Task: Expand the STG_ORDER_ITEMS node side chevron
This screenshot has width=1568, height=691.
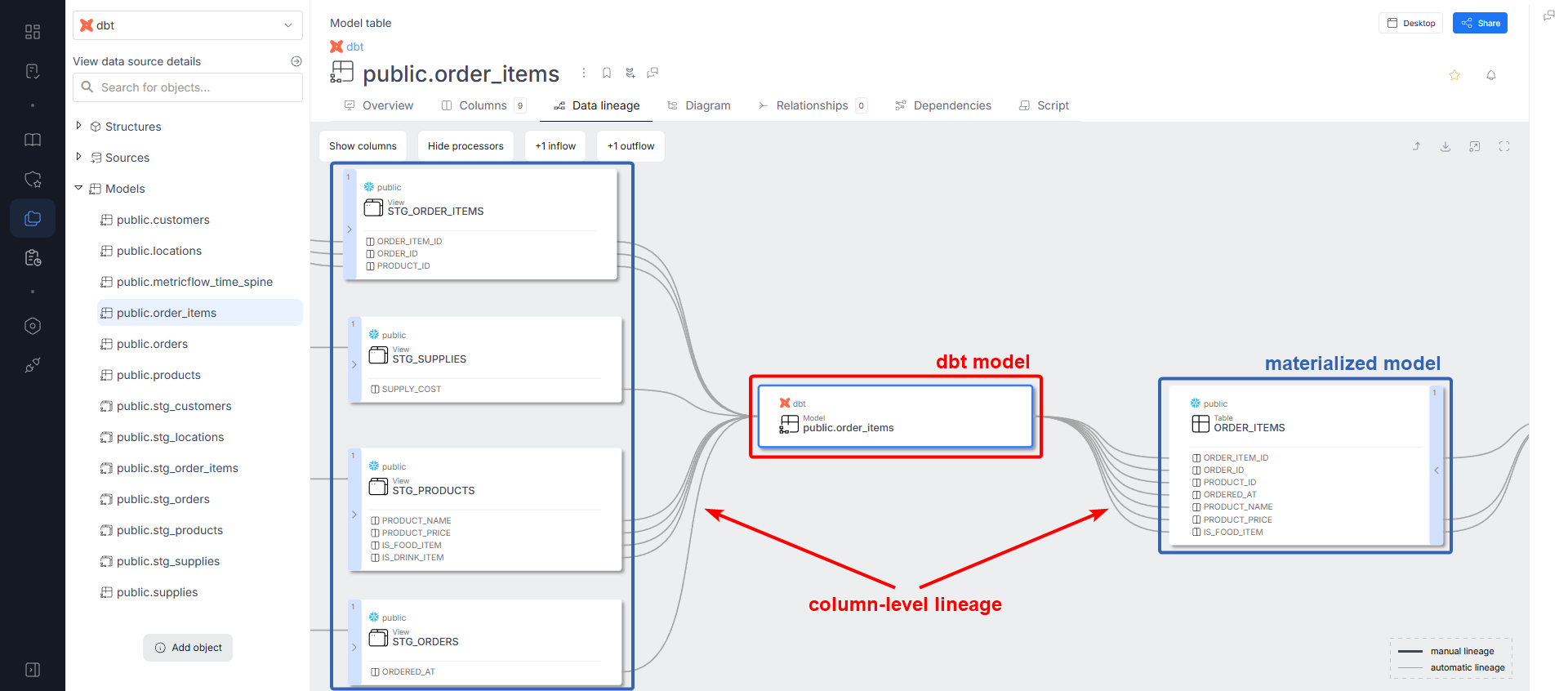Action: click(350, 230)
